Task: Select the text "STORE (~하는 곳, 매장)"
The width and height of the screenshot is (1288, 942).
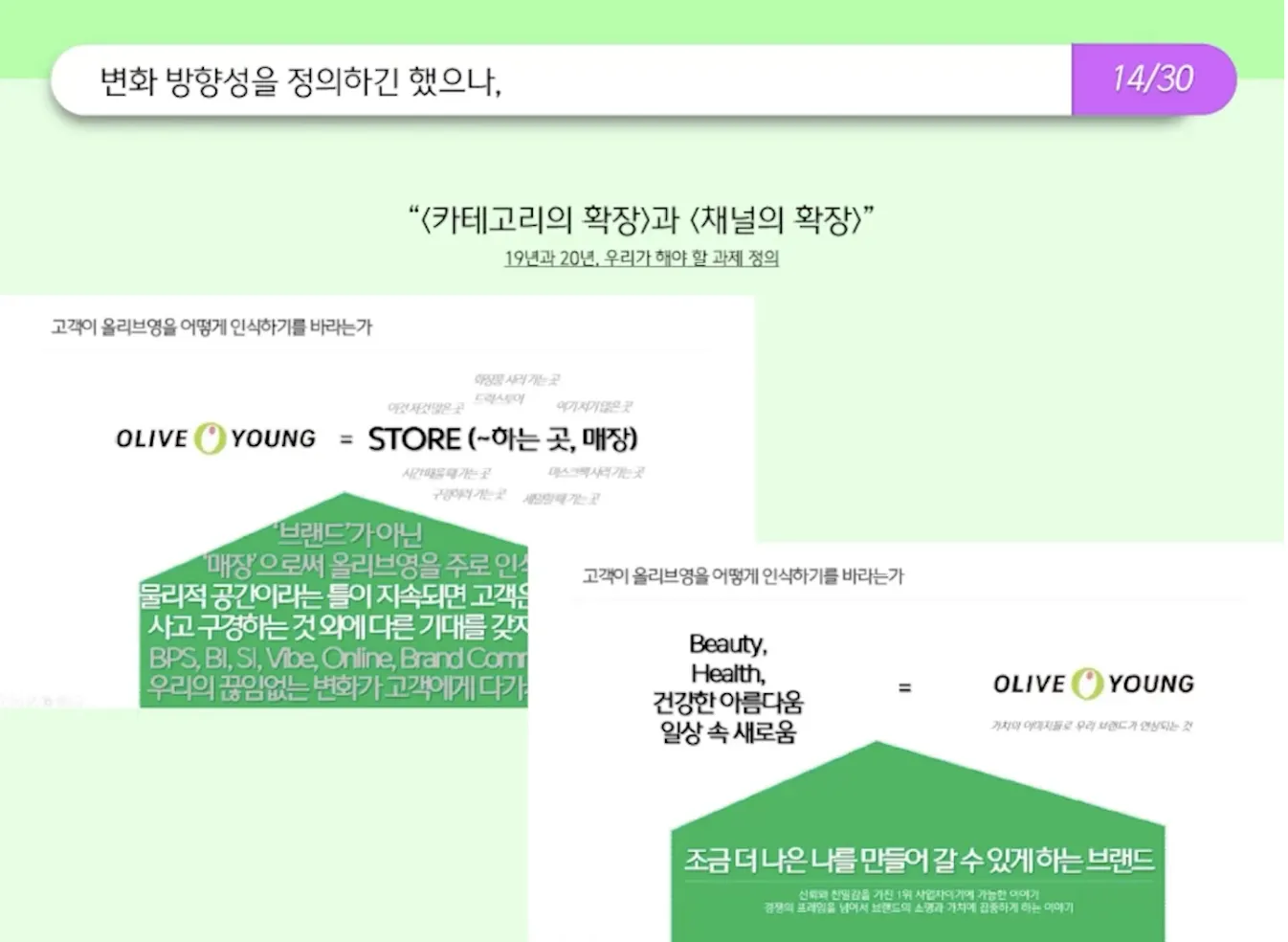Action: pos(502,439)
